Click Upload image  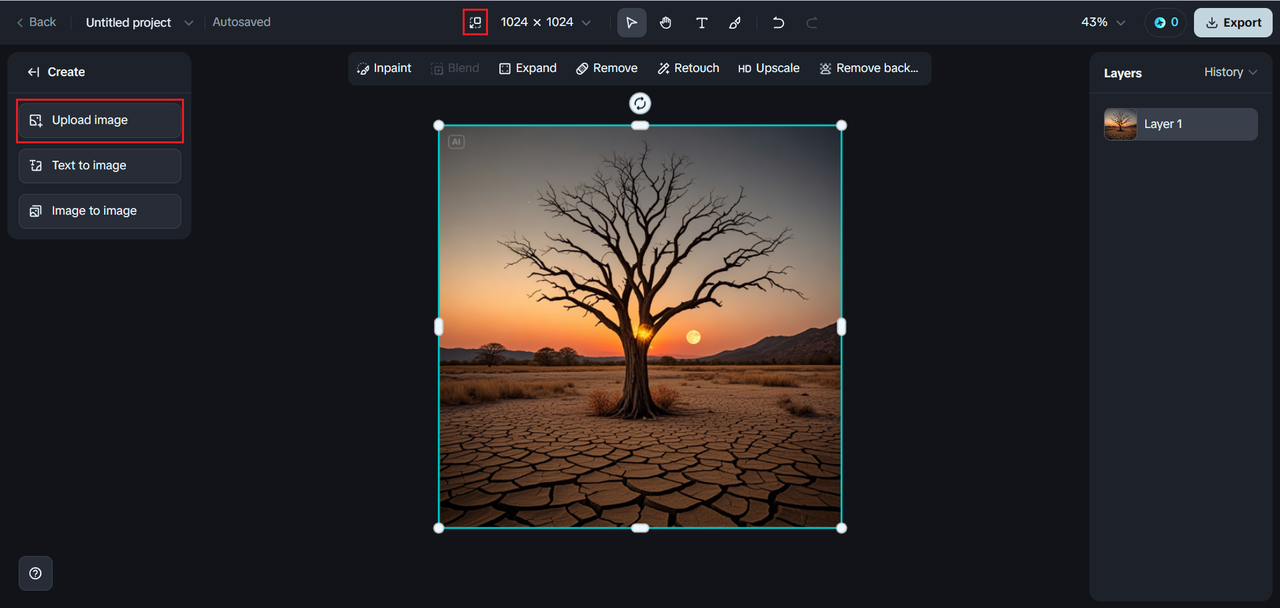click(x=100, y=120)
